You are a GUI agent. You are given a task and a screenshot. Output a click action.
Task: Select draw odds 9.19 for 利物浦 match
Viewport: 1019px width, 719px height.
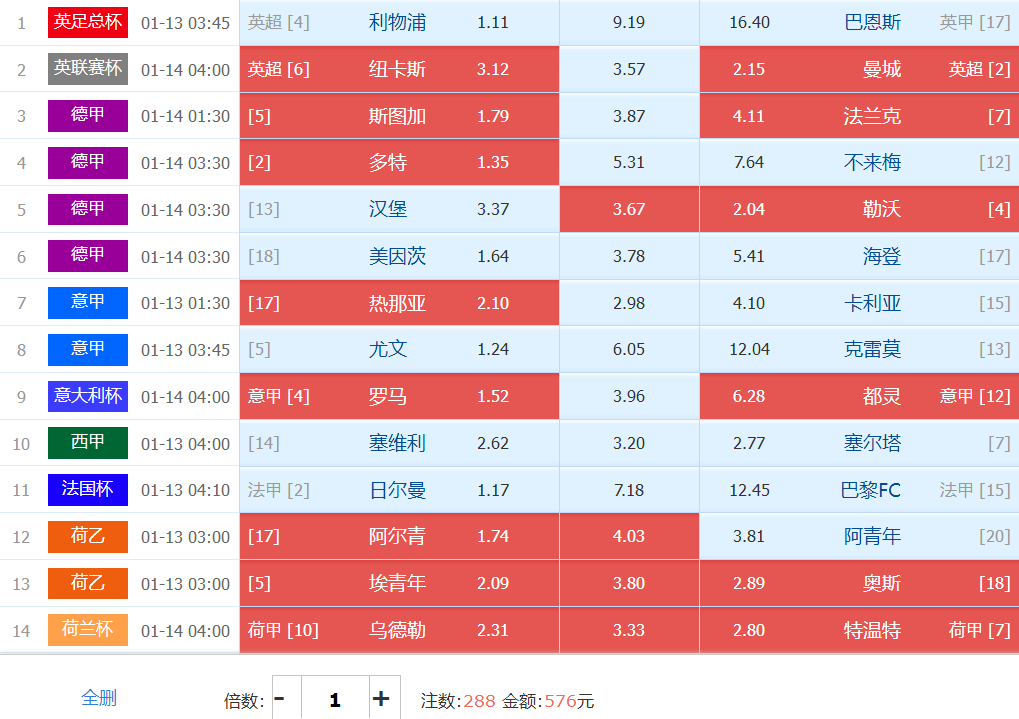pos(629,23)
